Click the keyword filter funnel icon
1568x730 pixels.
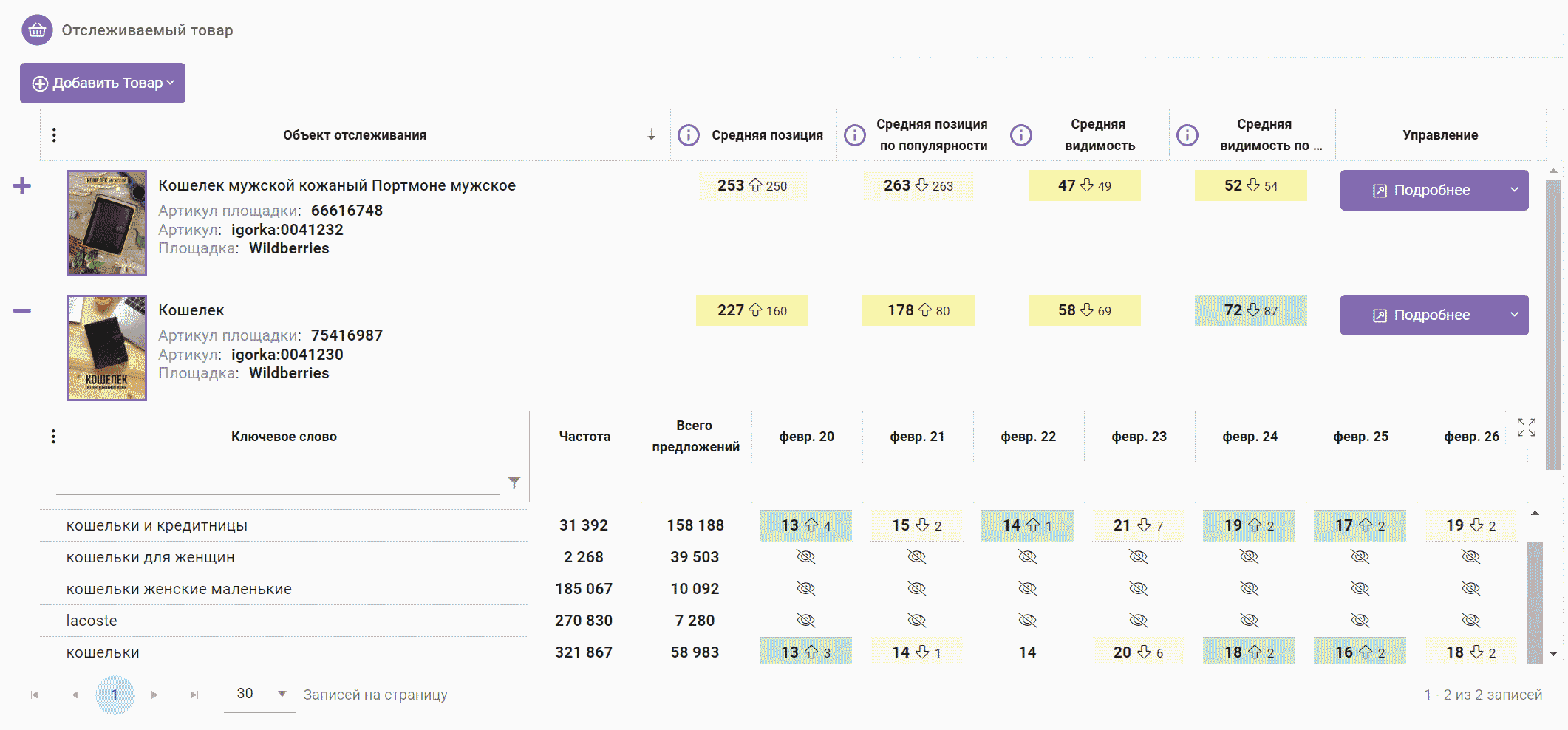click(514, 482)
